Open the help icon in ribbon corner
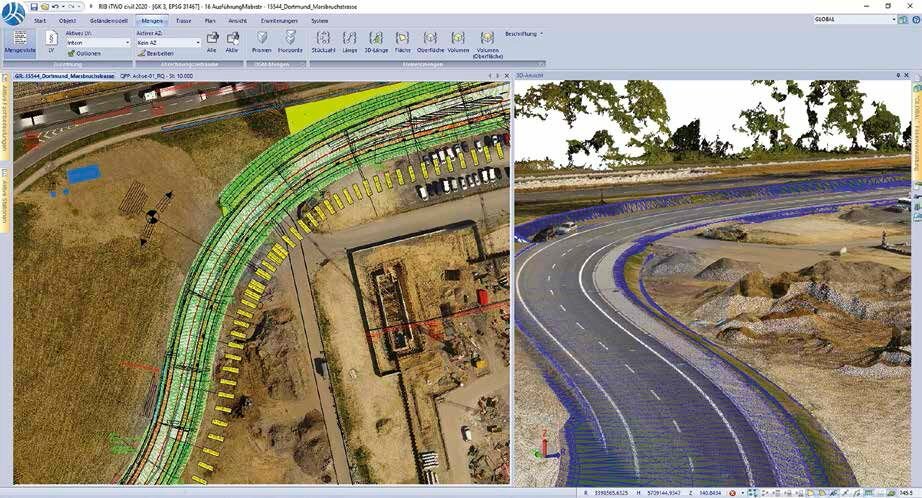The width and height of the screenshot is (922, 498). [916, 19]
